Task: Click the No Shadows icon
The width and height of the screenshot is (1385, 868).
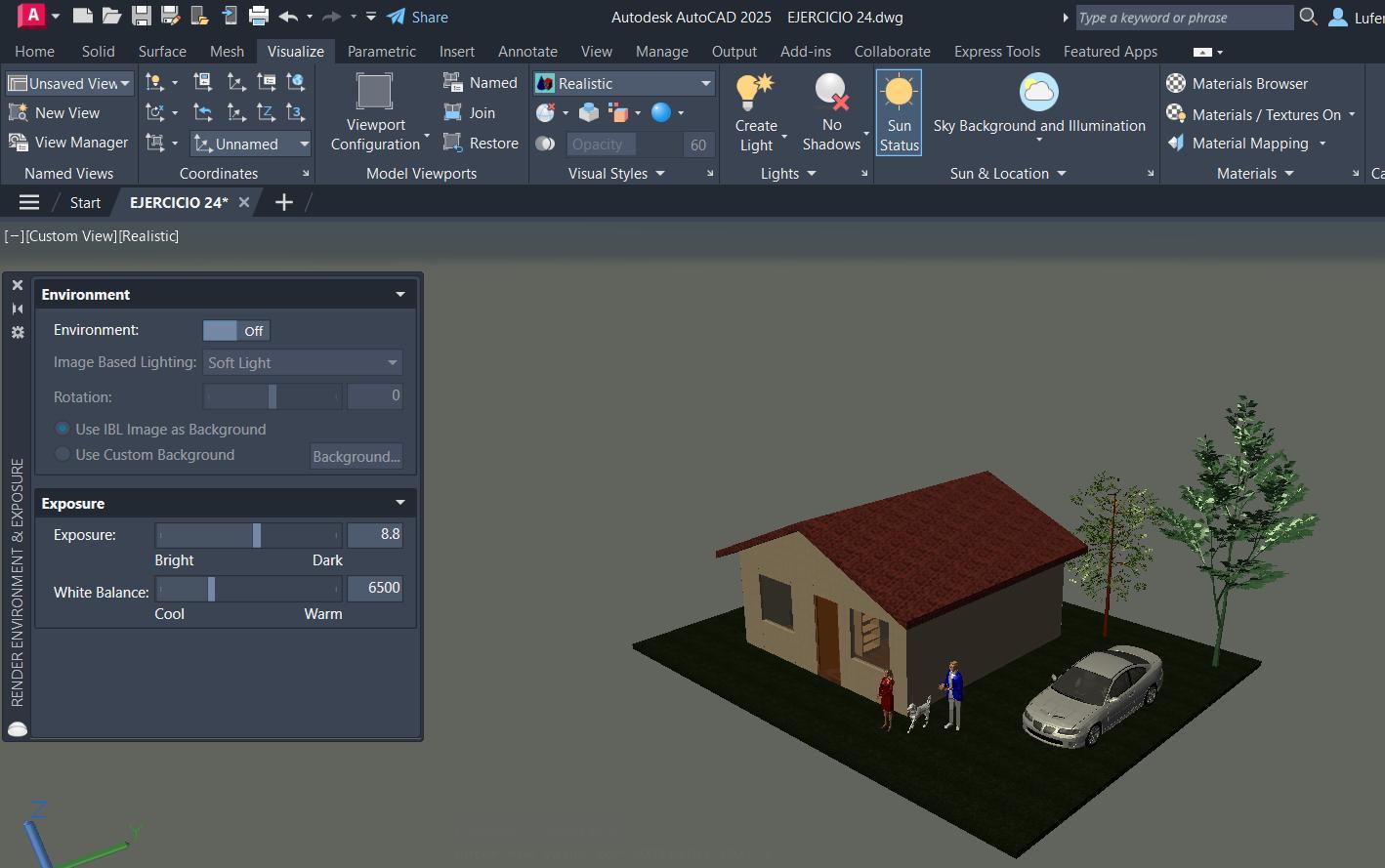Action: (831, 94)
